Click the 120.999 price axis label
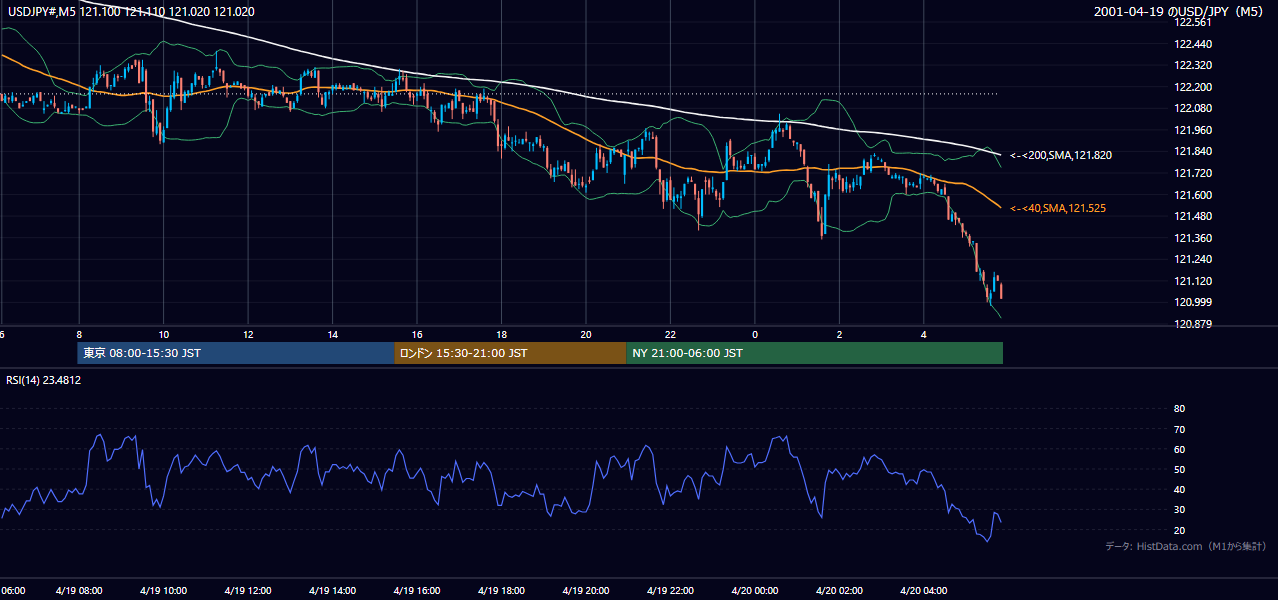 (x=1195, y=303)
